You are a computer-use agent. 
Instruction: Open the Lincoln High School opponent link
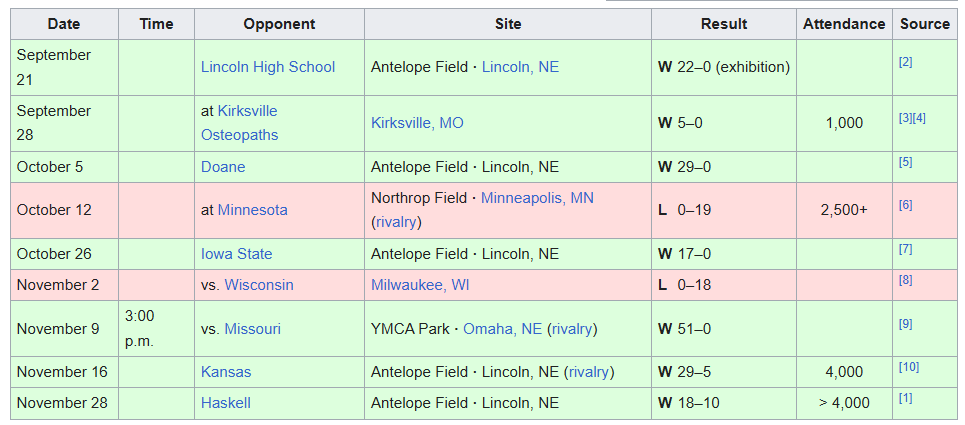[267, 67]
